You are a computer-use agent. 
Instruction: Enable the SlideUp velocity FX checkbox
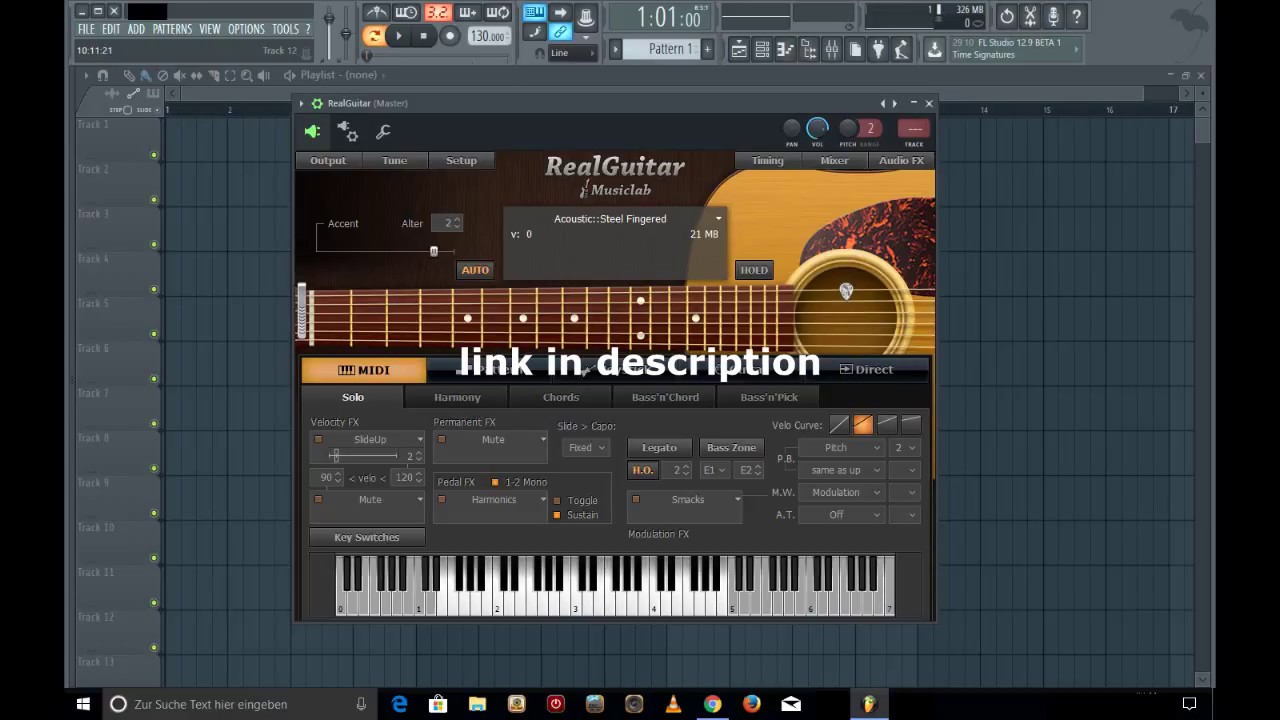coord(318,440)
